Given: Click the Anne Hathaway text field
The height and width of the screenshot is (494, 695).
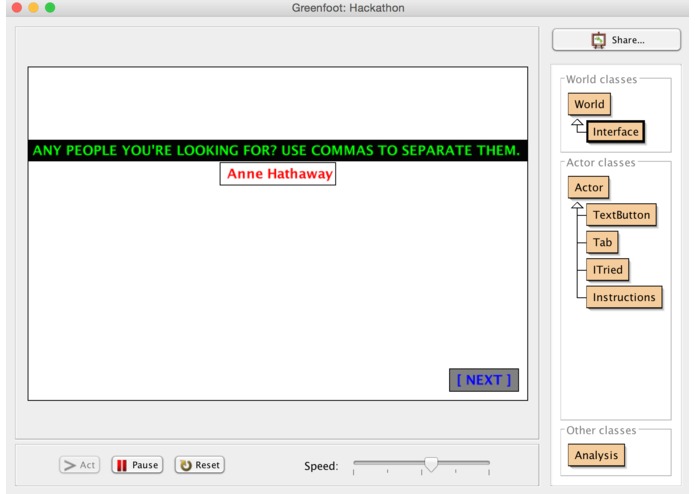Looking at the screenshot, I should (278, 174).
